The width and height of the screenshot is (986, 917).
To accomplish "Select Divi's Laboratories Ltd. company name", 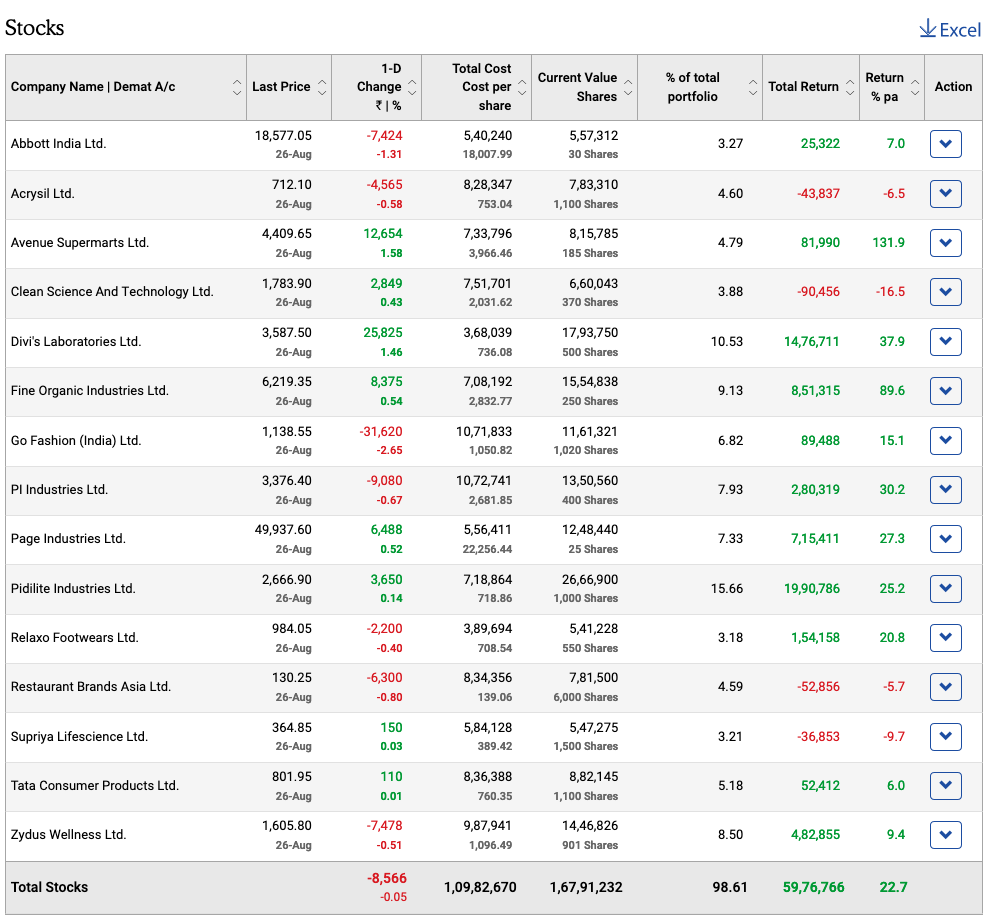I will 76,342.
